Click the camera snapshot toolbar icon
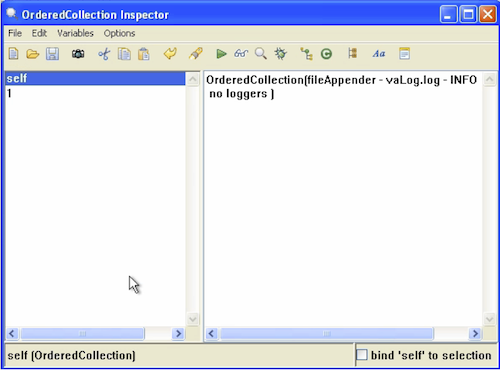This screenshot has height=370, width=500. coord(78,54)
